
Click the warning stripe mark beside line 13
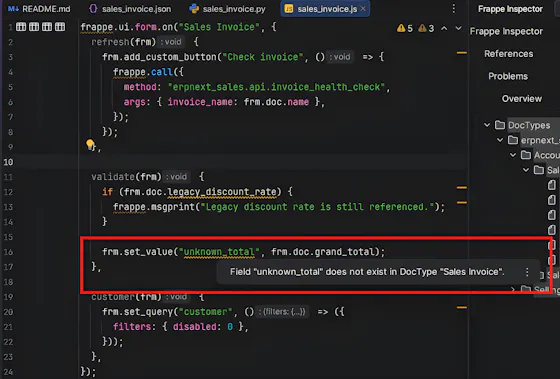462,203
